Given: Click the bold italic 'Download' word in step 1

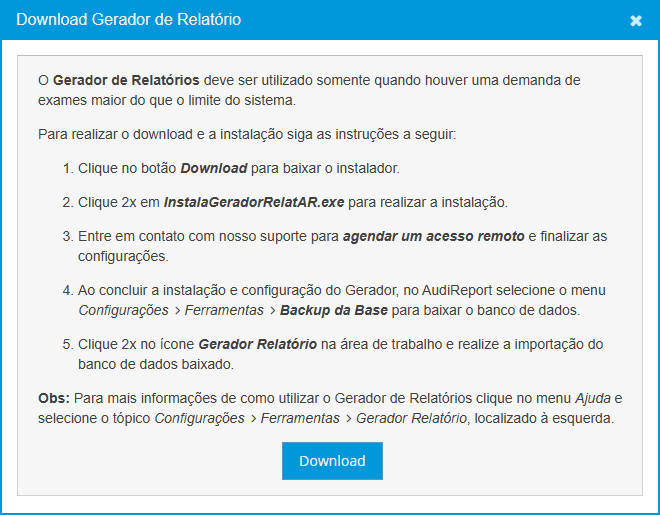Looking at the screenshot, I should pos(214,168).
